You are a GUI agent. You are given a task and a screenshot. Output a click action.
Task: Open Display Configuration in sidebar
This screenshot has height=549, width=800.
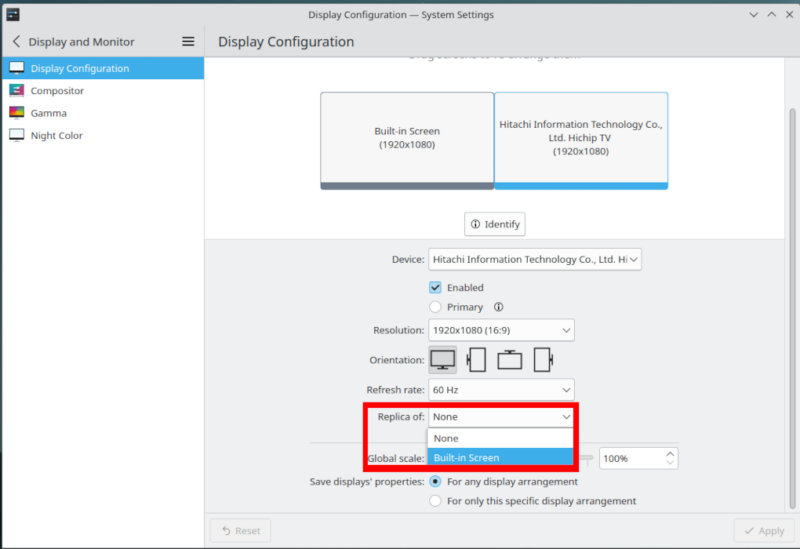click(103, 68)
